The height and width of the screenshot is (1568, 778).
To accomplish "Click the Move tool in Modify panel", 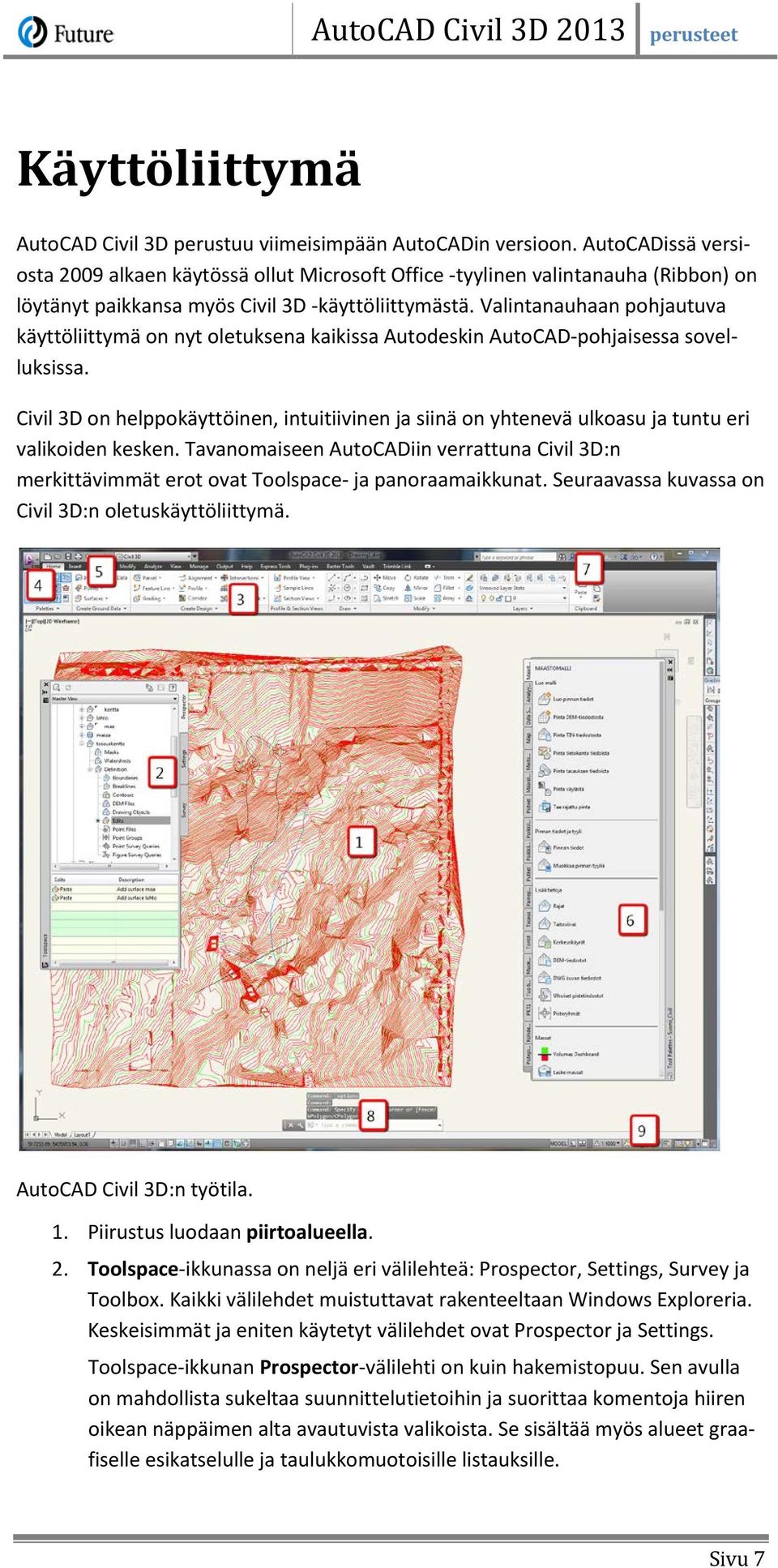I will click(386, 577).
